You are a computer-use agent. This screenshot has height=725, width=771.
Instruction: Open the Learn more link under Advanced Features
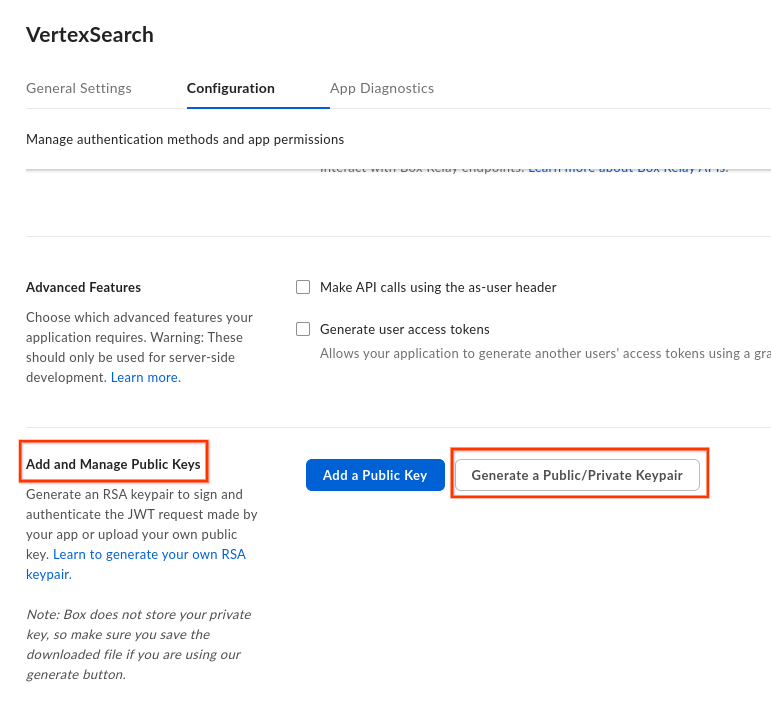[146, 378]
